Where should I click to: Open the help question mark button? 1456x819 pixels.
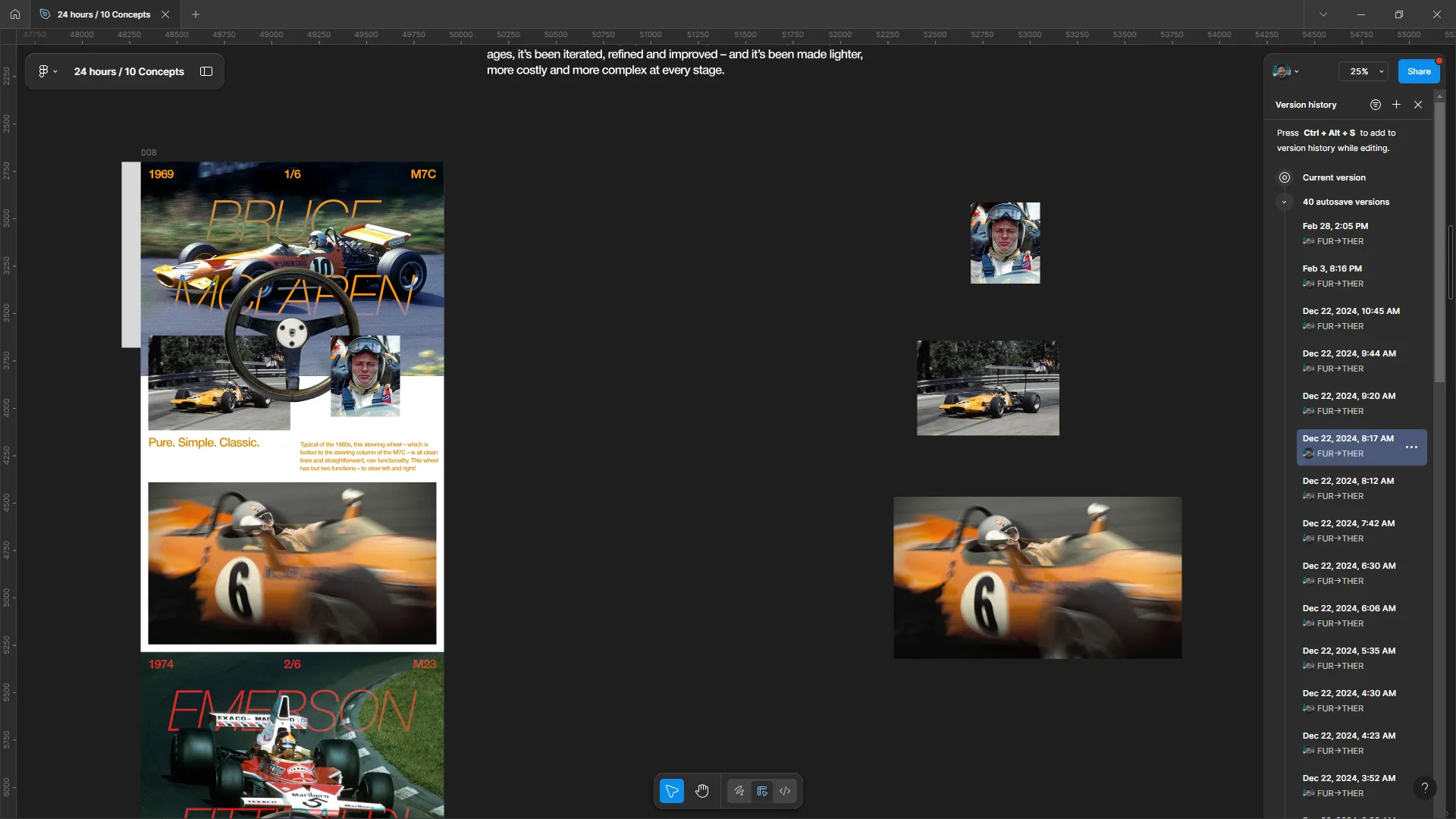[x=1425, y=788]
